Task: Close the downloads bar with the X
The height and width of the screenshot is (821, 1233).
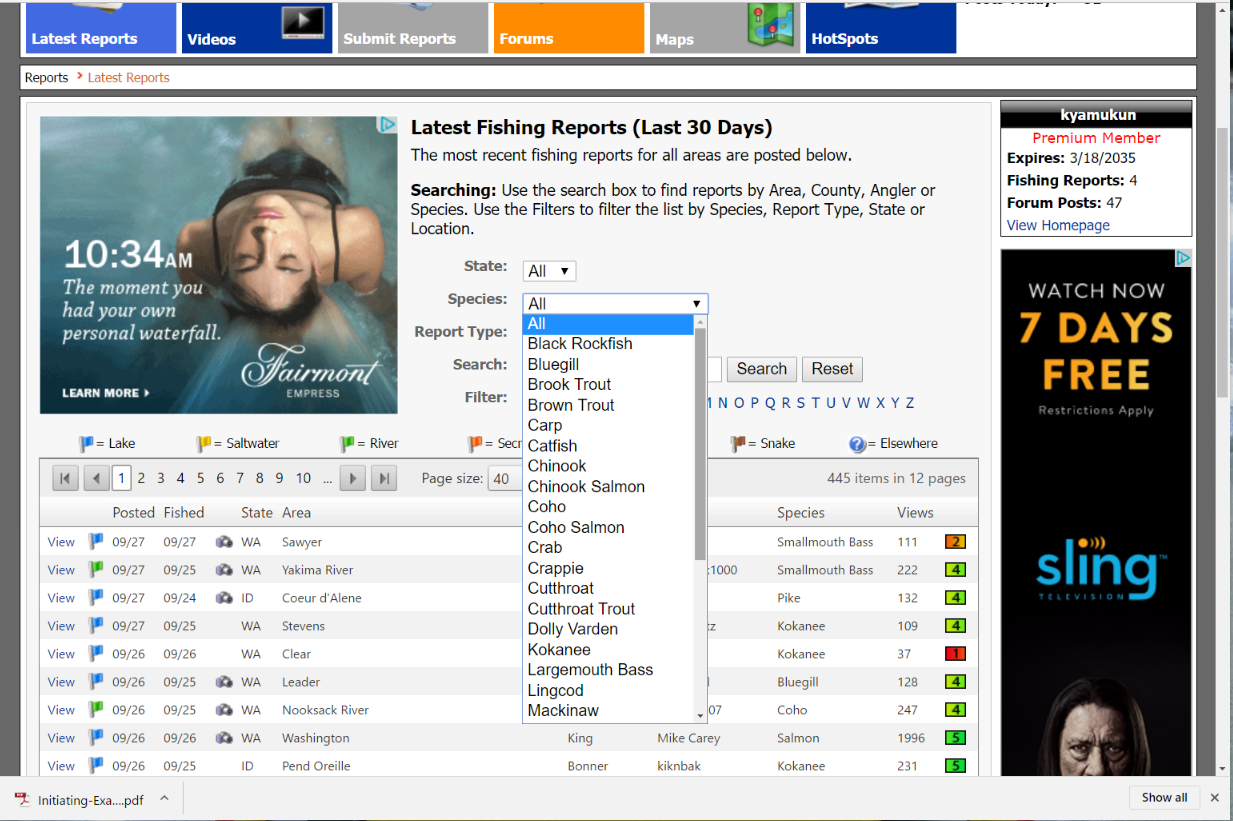Action: [x=1214, y=798]
